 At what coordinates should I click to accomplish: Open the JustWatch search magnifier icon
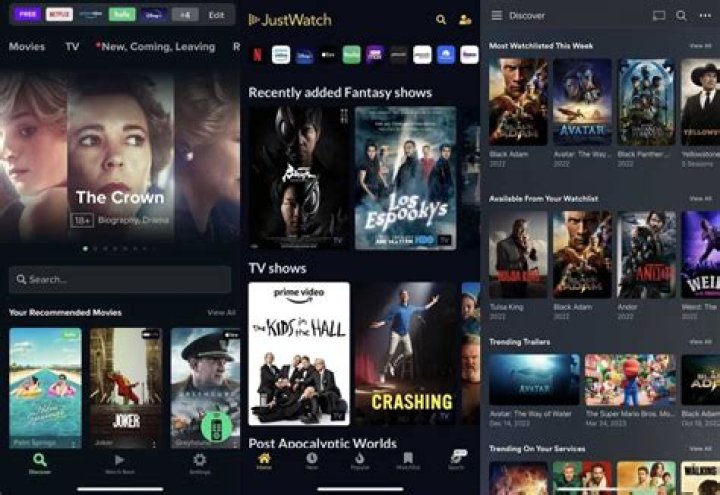point(441,19)
